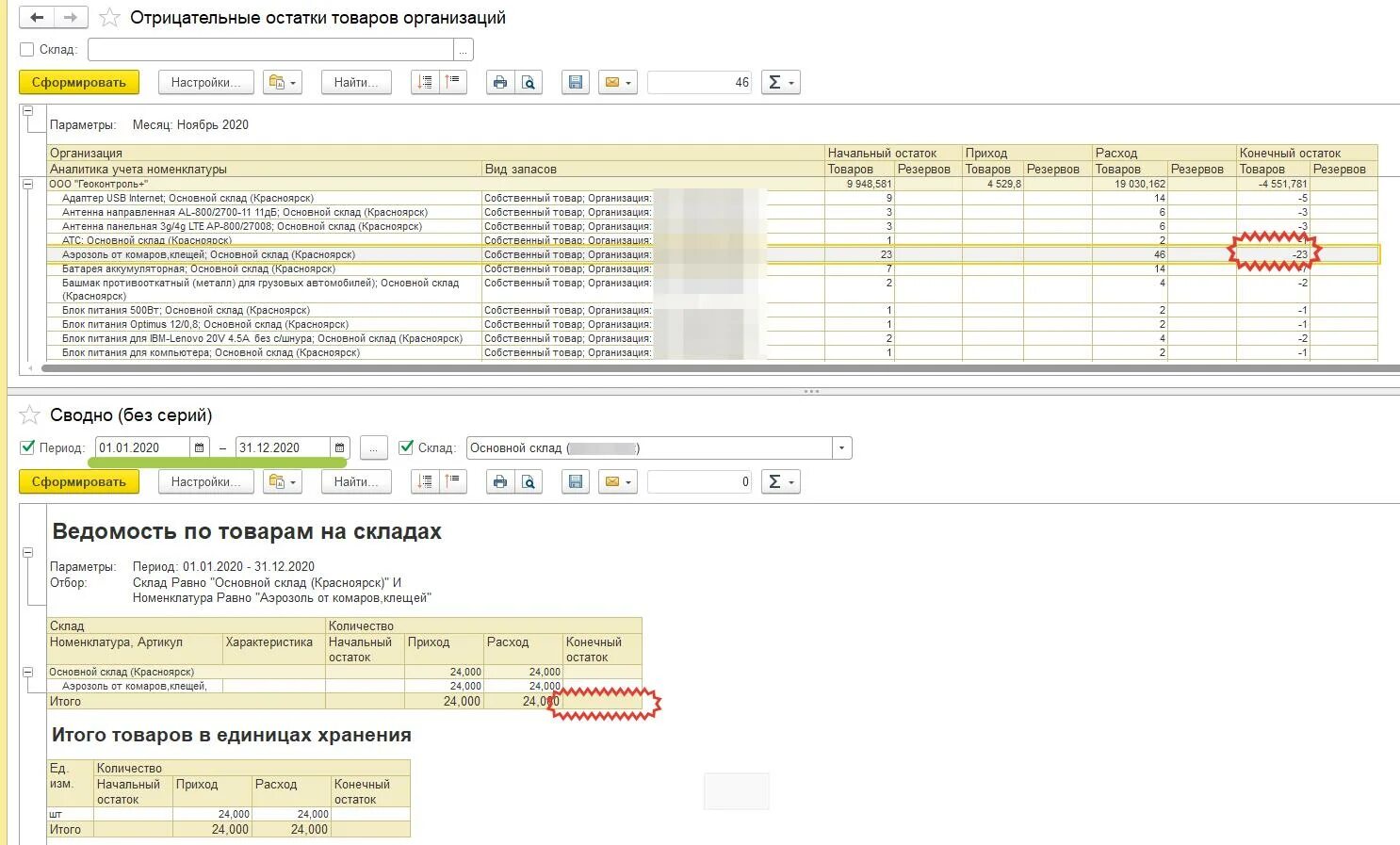Image resolution: width=1400 pixels, height=845 pixels.
Task: Star the 'Сводно (без серий)' report as favorite
Action: (x=30, y=414)
